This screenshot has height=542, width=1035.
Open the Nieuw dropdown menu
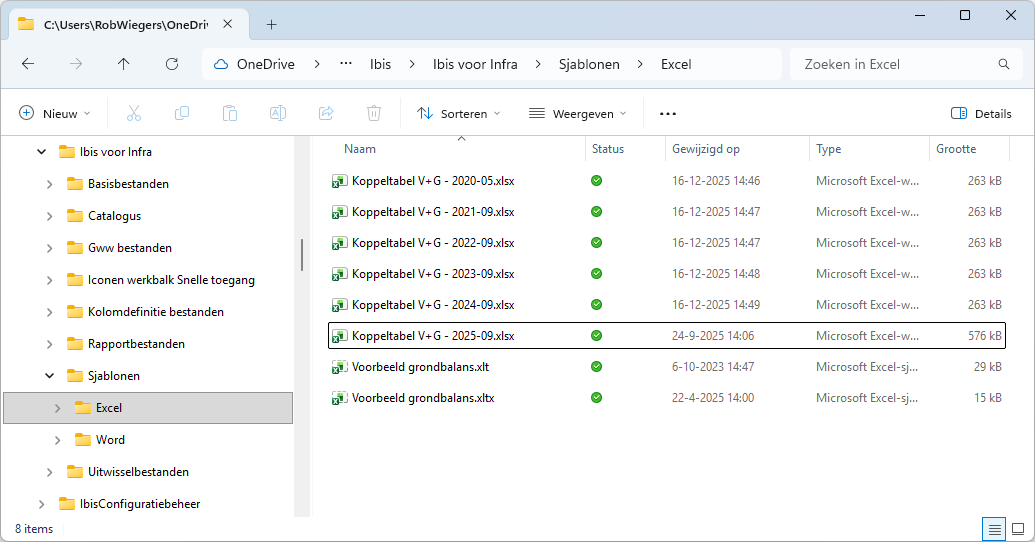(x=54, y=114)
